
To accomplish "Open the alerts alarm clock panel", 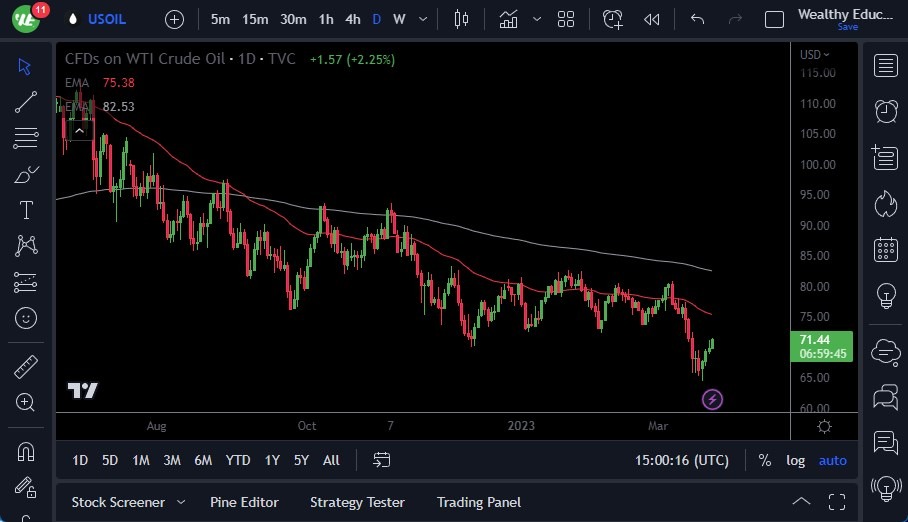I will click(x=885, y=110).
